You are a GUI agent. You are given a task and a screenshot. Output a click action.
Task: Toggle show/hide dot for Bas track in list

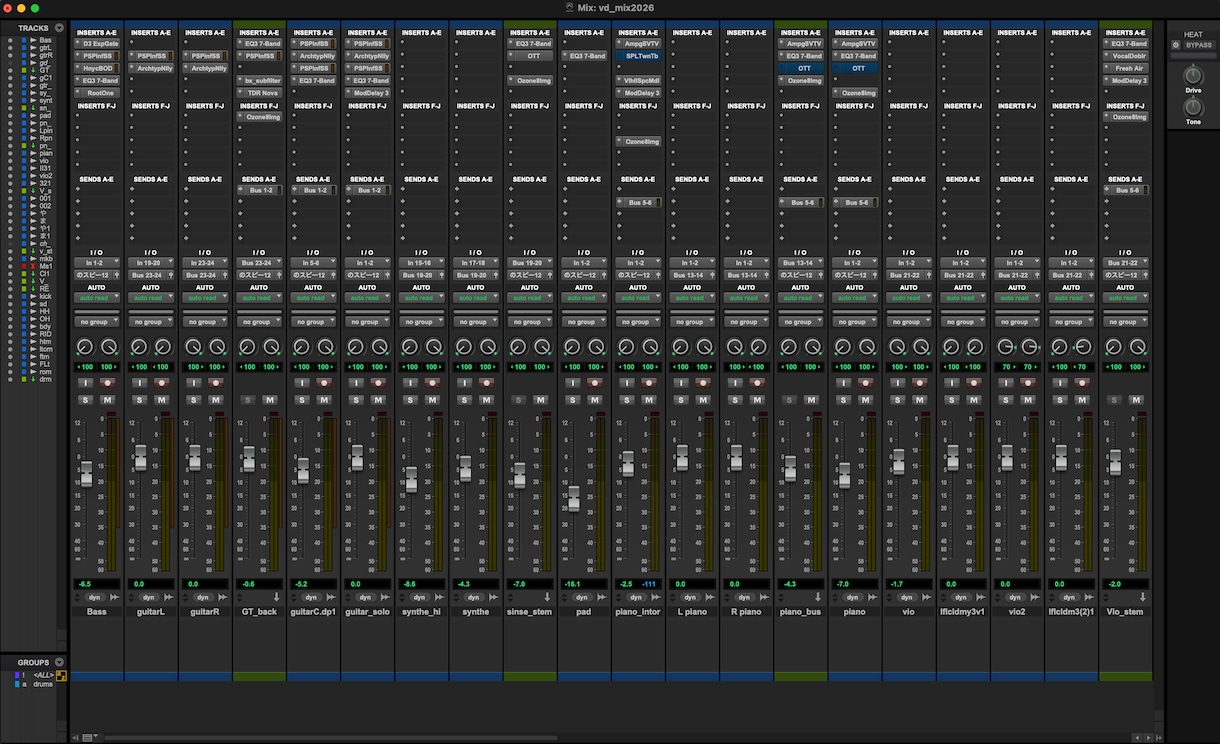pos(10,40)
